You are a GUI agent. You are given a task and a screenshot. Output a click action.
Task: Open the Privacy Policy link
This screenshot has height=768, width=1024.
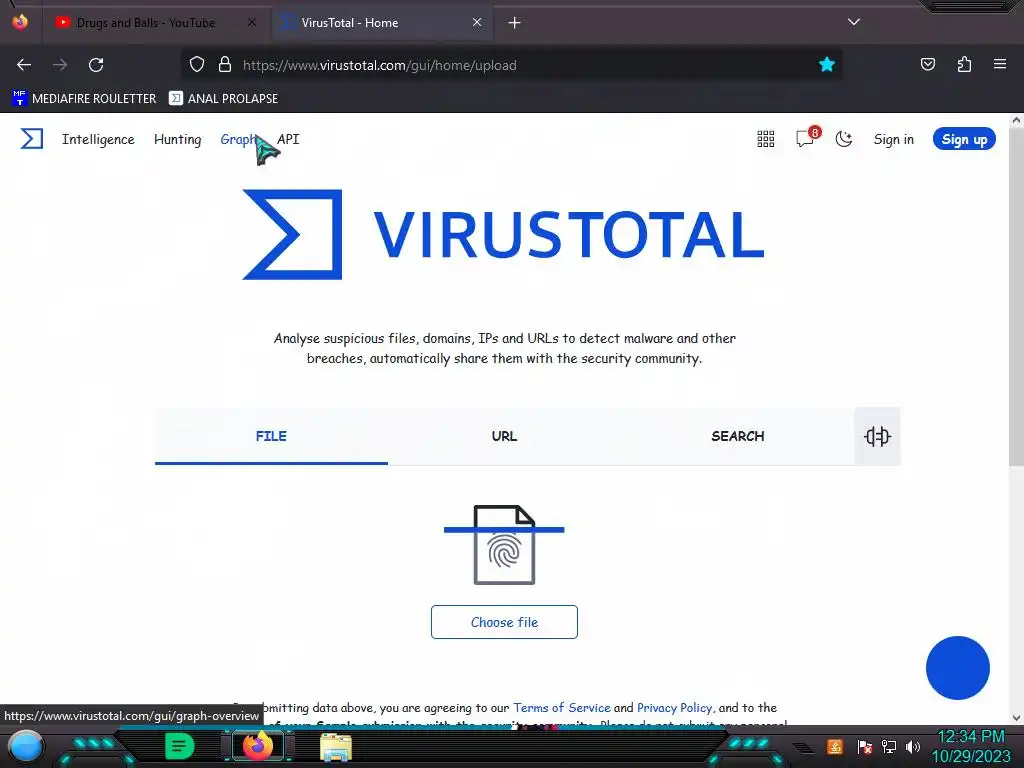tap(675, 707)
